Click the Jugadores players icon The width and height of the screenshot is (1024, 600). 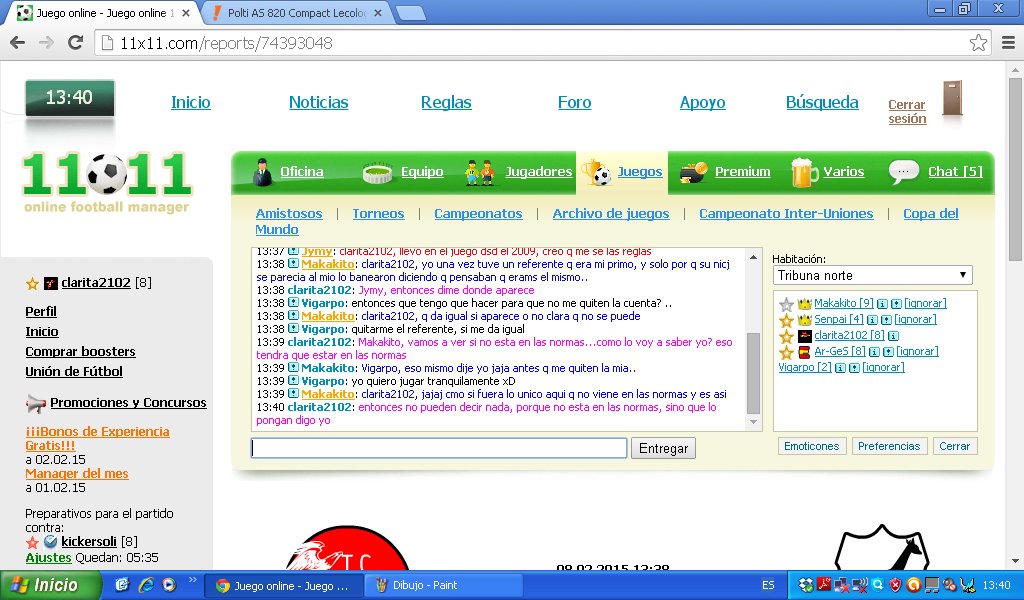pos(480,172)
